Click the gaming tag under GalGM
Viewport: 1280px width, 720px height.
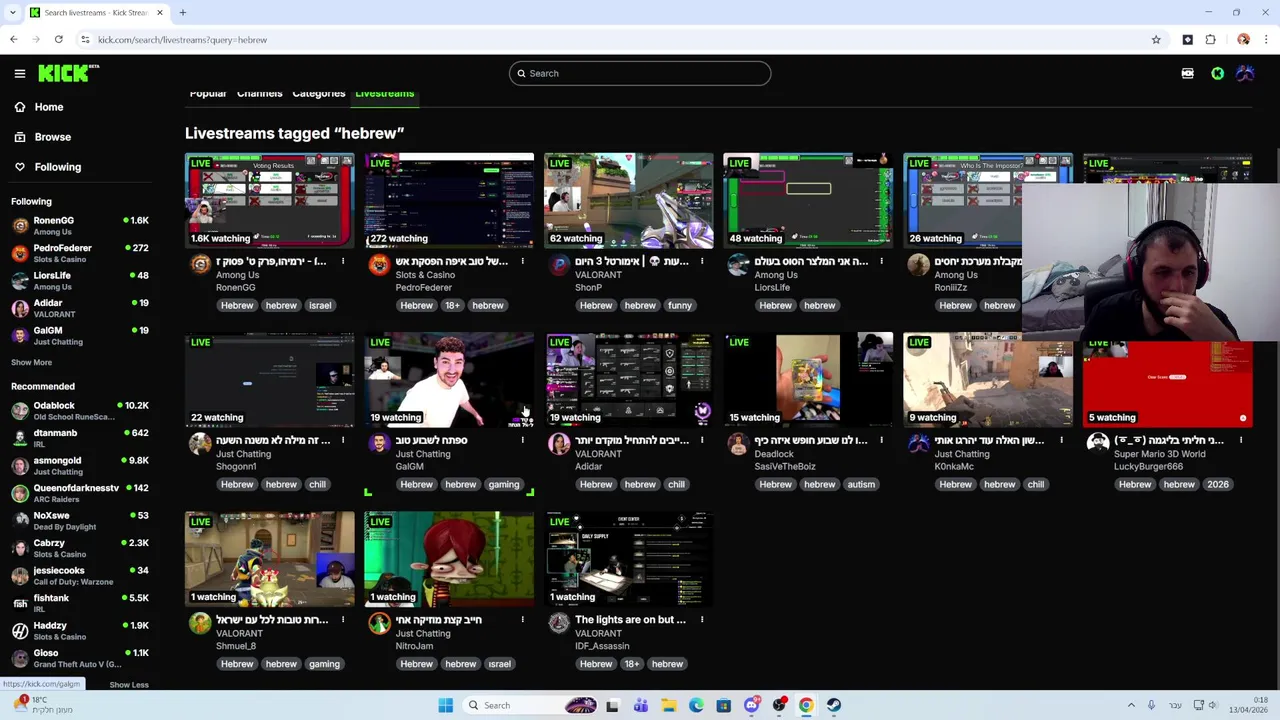(x=504, y=485)
